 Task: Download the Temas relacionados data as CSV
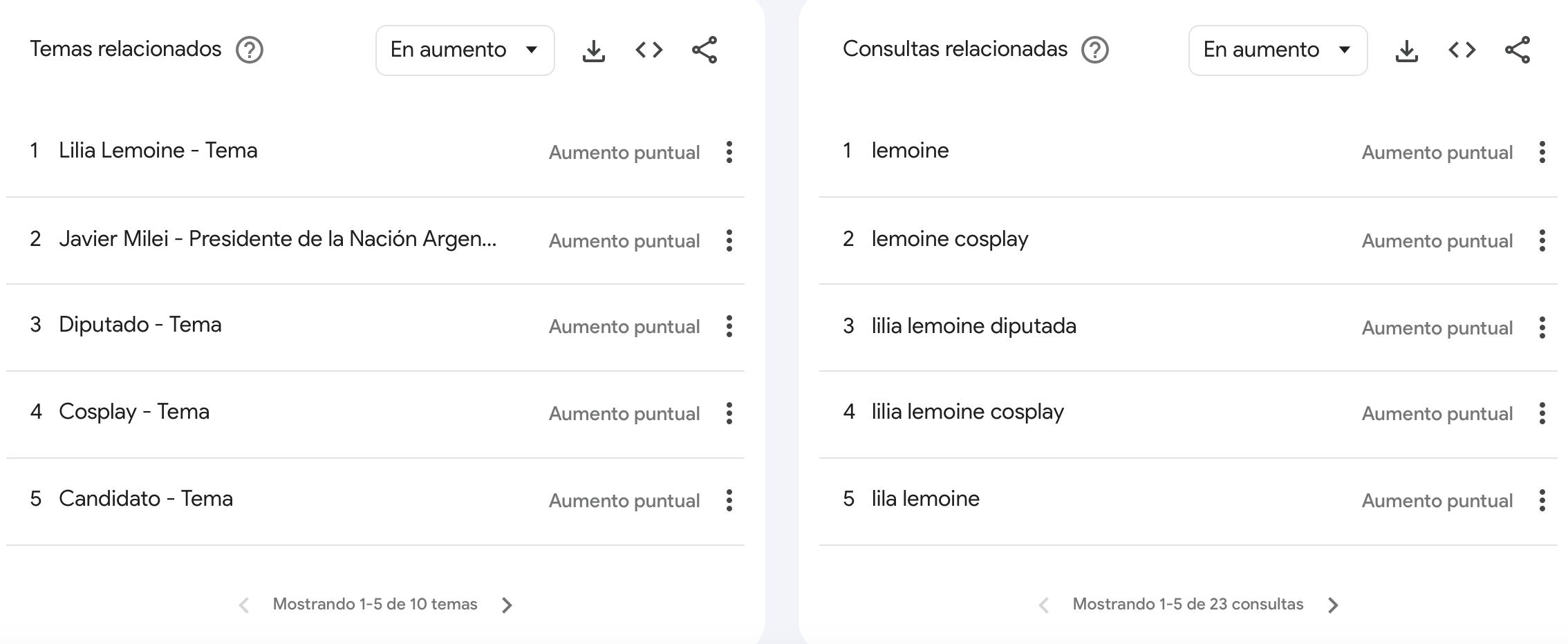click(x=593, y=50)
